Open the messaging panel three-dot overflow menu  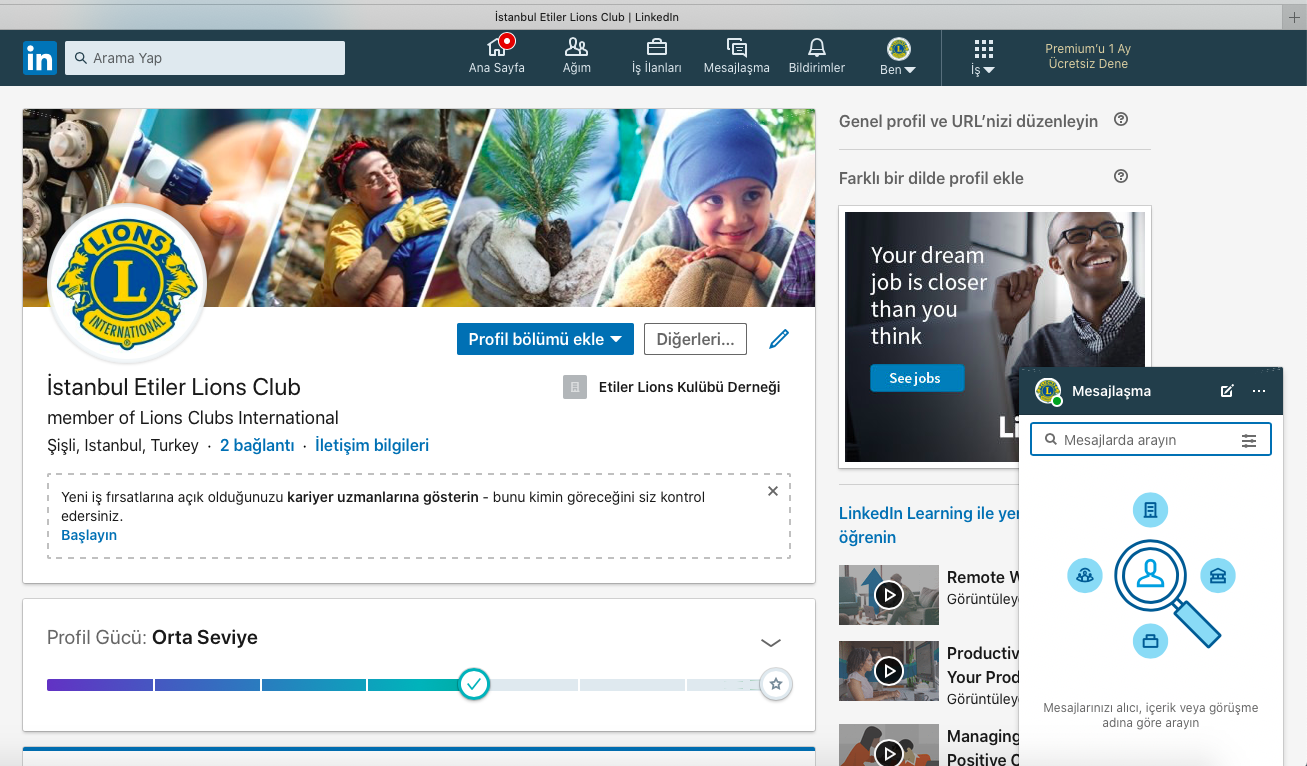coord(1259,391)
